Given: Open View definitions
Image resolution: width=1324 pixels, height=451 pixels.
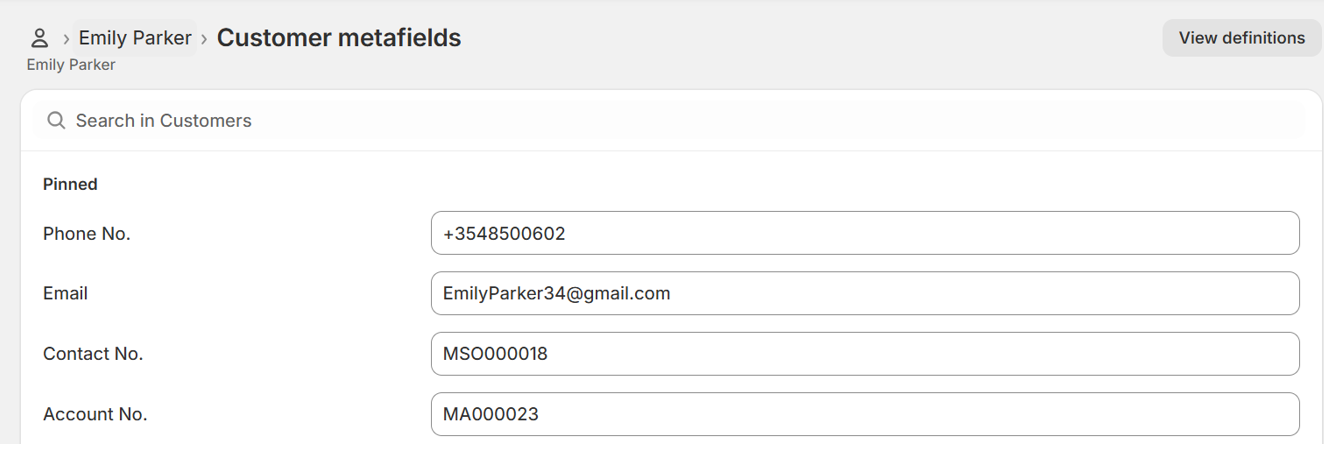Looking at the screenshot, I should (1241, 38).
